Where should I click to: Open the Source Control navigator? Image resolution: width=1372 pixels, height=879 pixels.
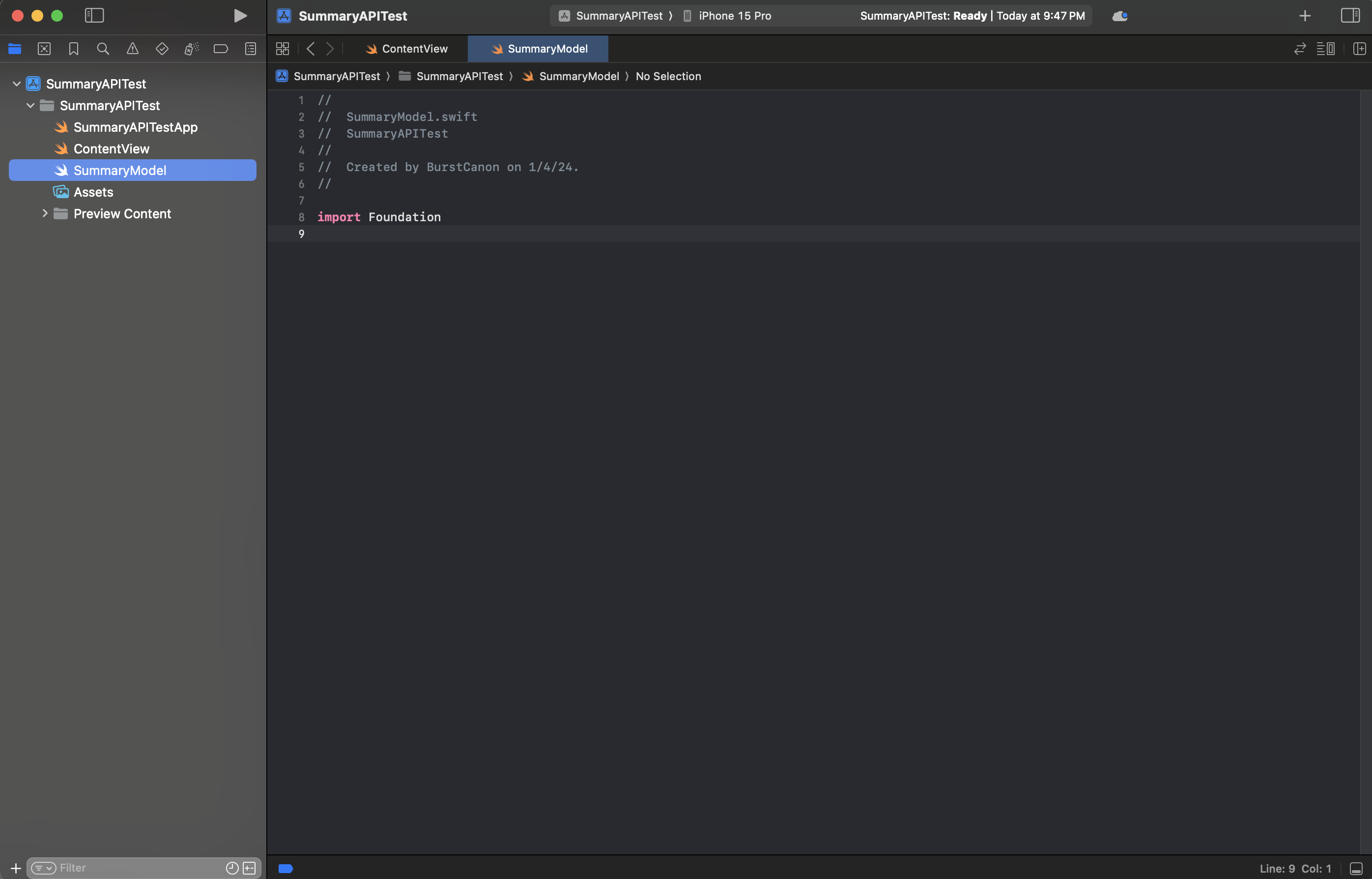pos(44,49)
